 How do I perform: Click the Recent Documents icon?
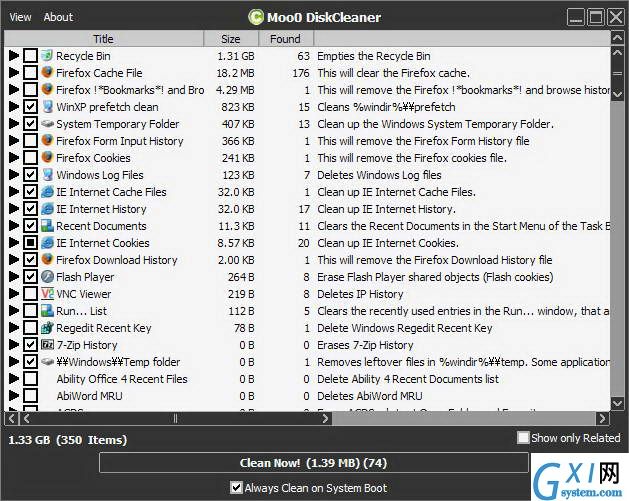coord(47,225)
